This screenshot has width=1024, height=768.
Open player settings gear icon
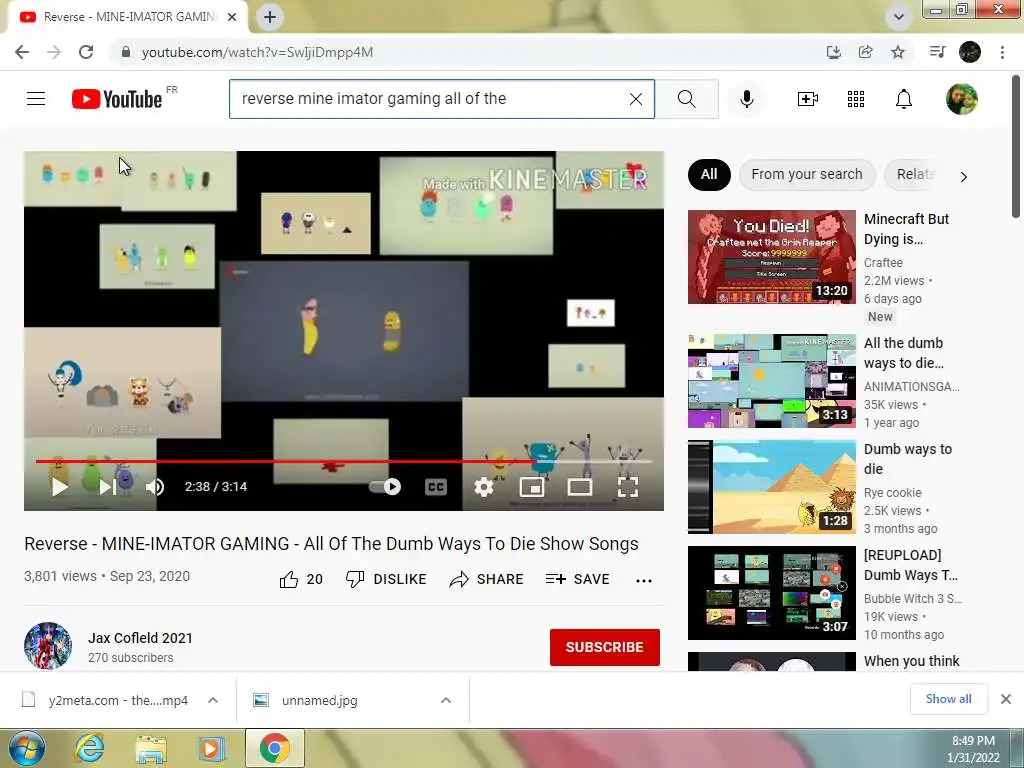484,487
